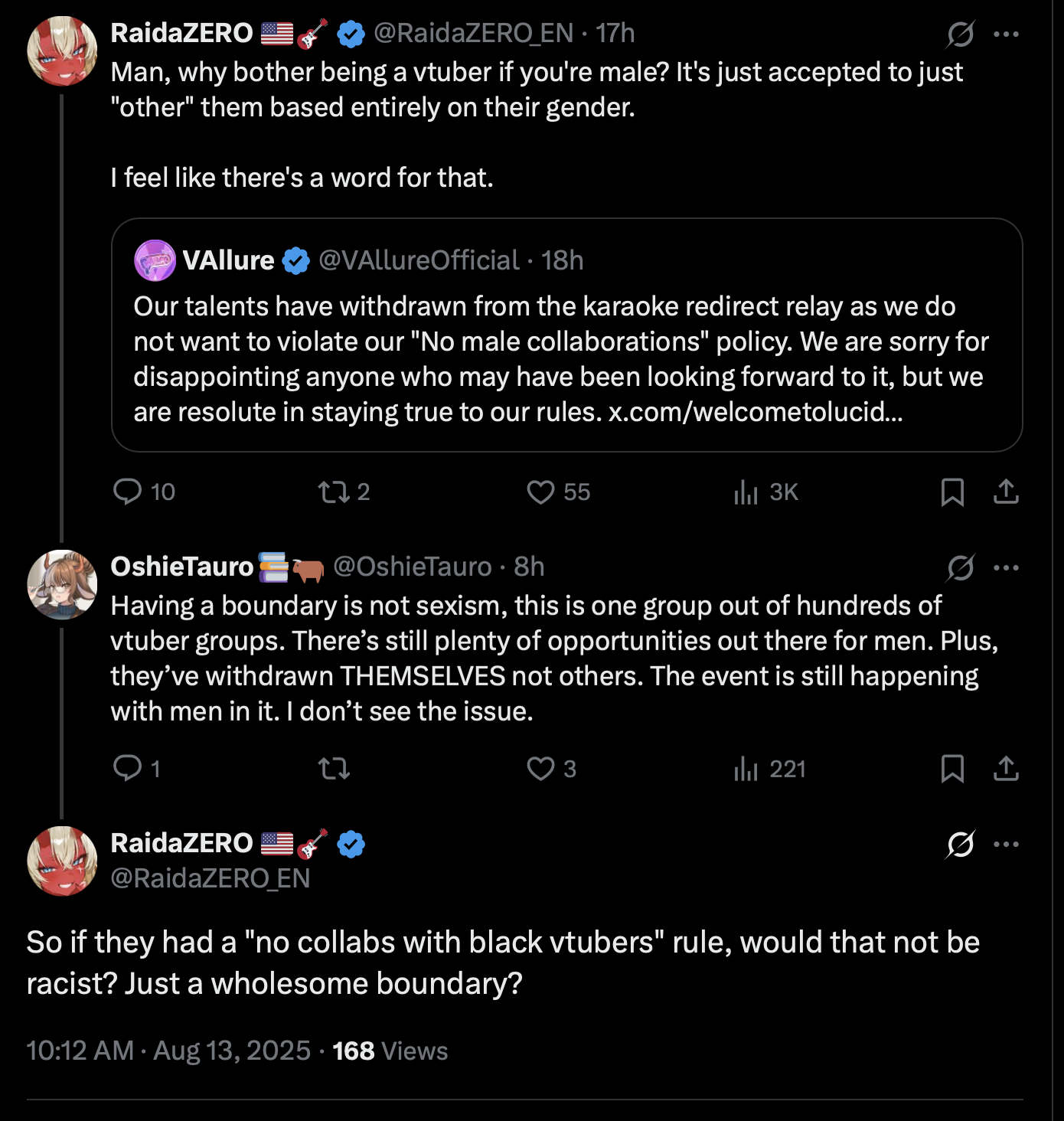The image size is (1064, 1121).
Task: Share OshieTauro's reply tweet
Action: pos(1006,768)
